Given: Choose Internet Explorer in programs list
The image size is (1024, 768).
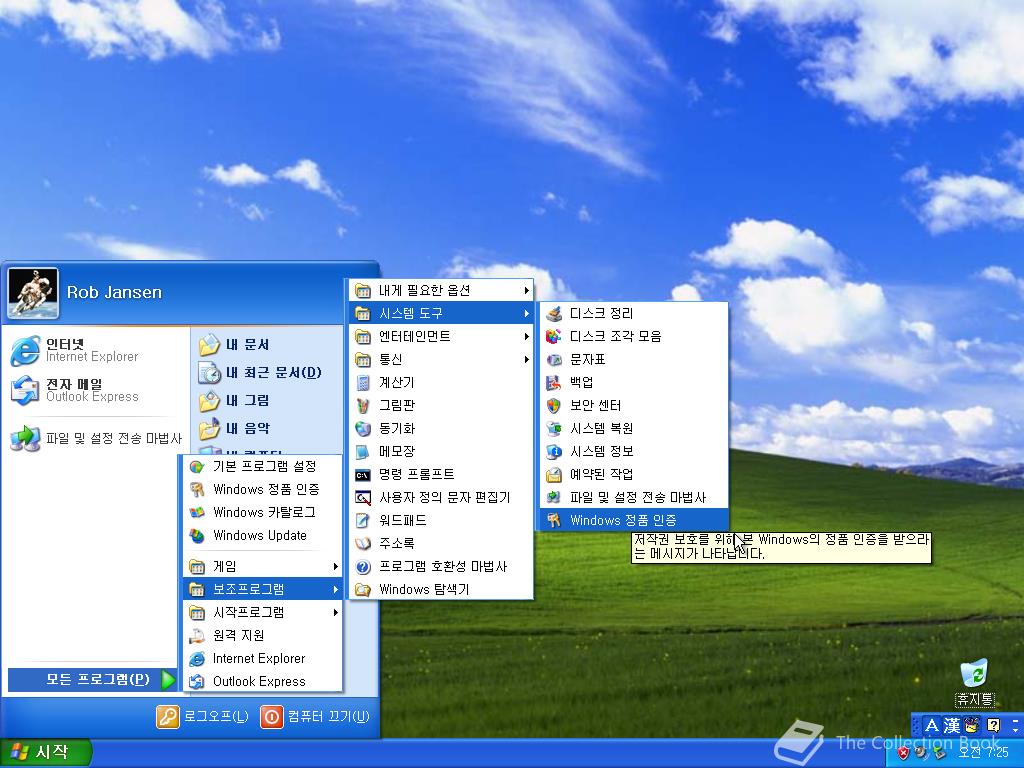Looking at the screenshot, I should tap(263, 658).
